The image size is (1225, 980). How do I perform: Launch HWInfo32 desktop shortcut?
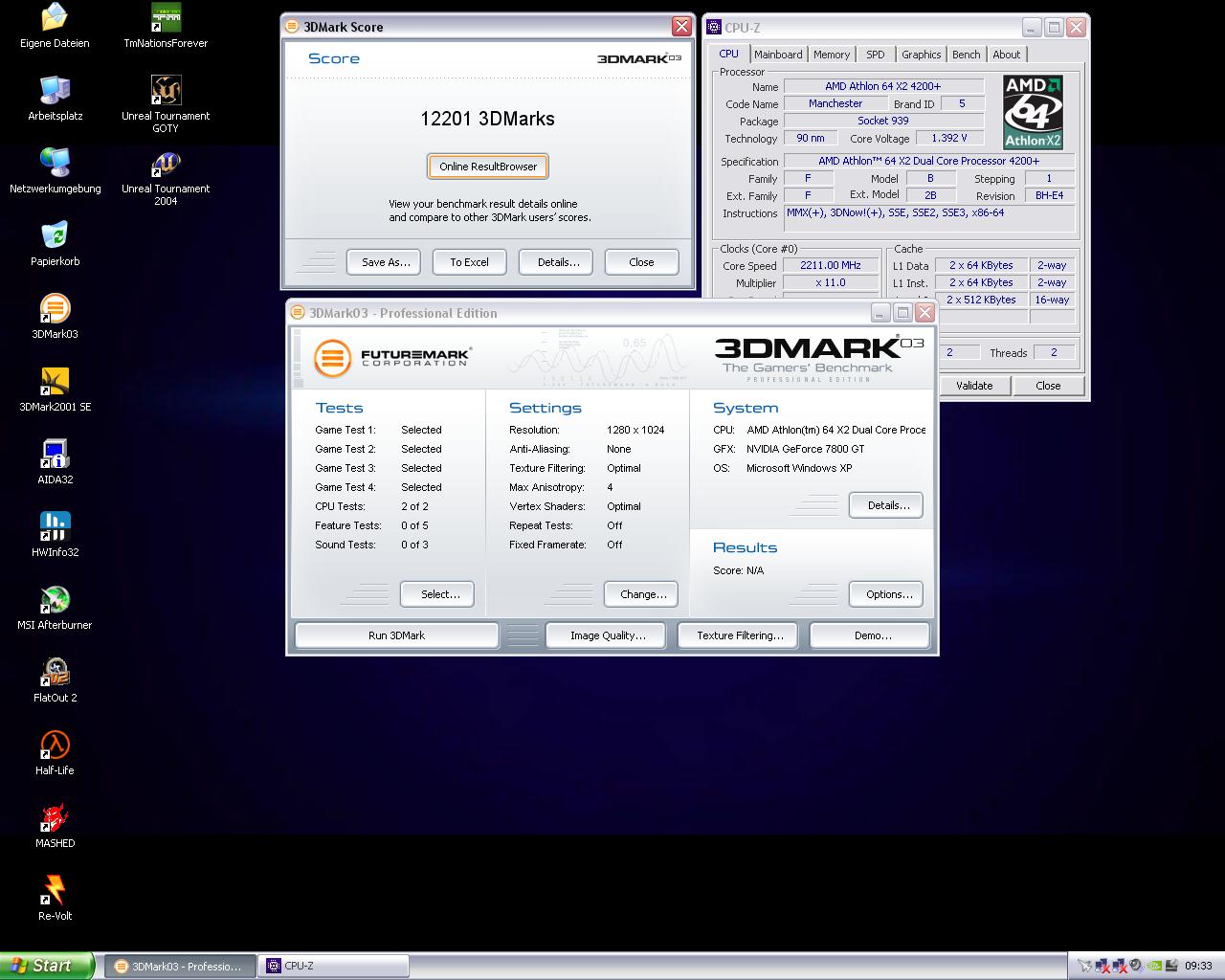point(55,535)
